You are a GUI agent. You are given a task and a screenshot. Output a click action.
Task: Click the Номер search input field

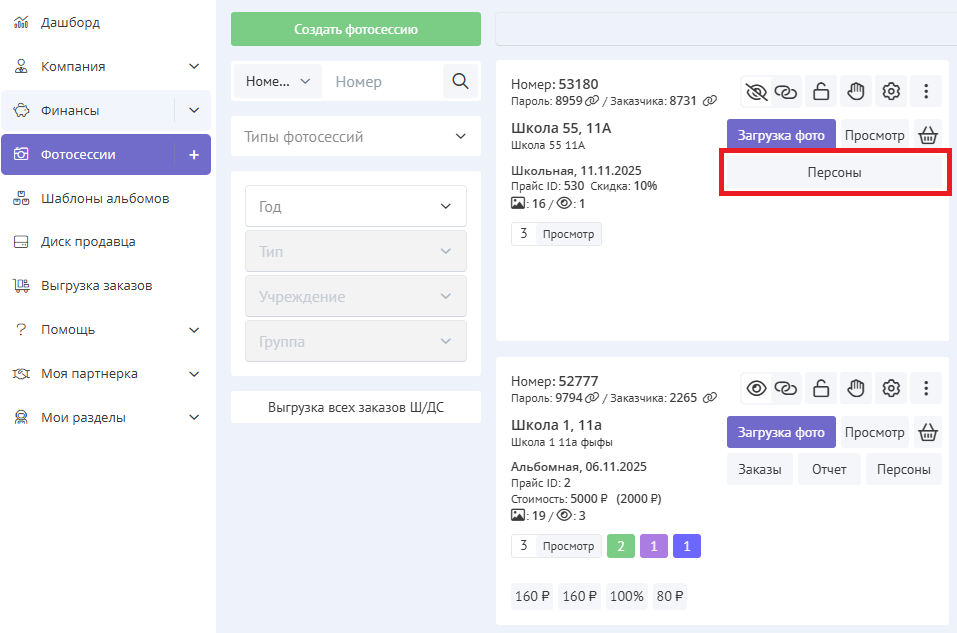coord(382,82)
